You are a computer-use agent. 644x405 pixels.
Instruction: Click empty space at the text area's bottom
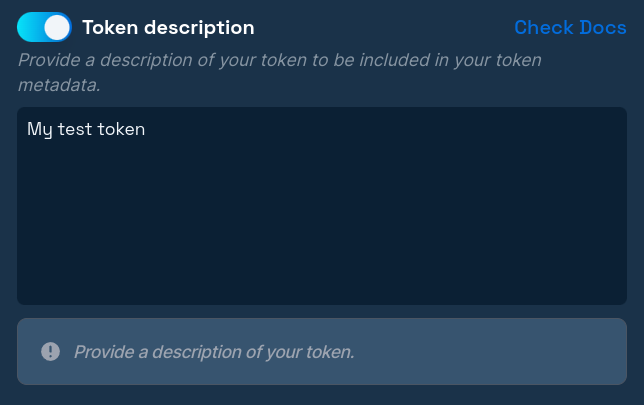point(322,285)
